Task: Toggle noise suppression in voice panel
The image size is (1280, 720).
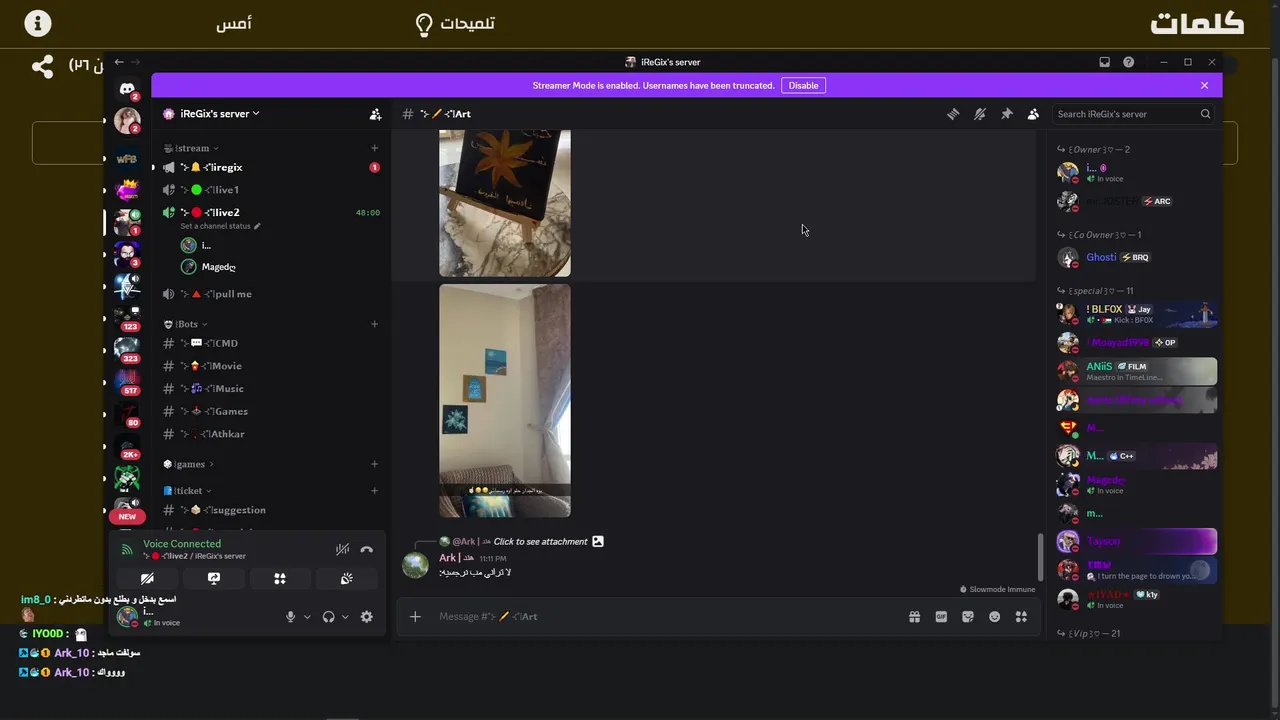Action: coord(342,549)
